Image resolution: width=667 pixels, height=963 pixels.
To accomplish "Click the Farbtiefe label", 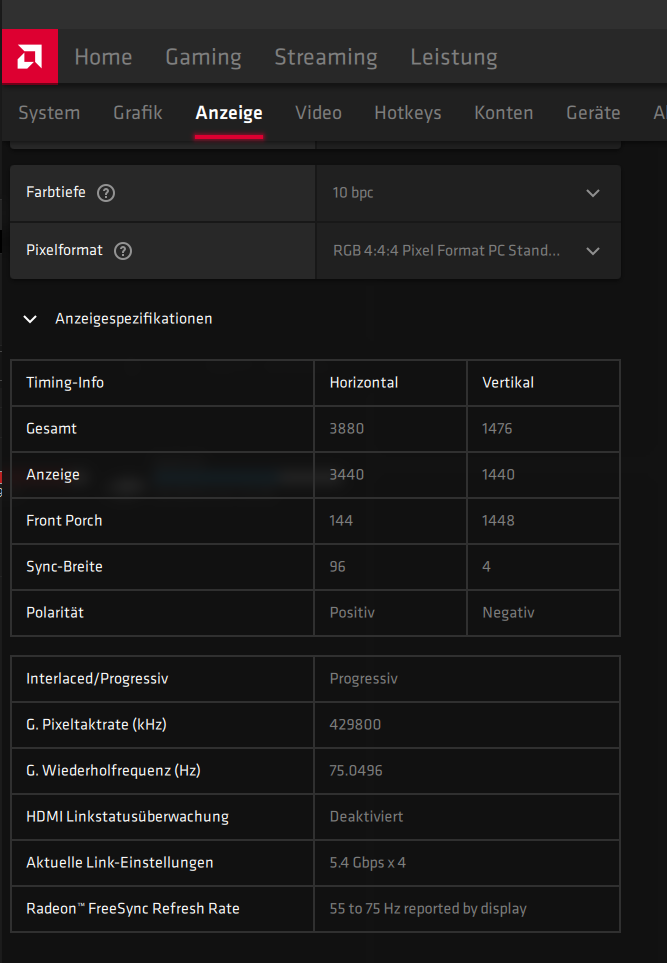I will (x=56, y=192).
